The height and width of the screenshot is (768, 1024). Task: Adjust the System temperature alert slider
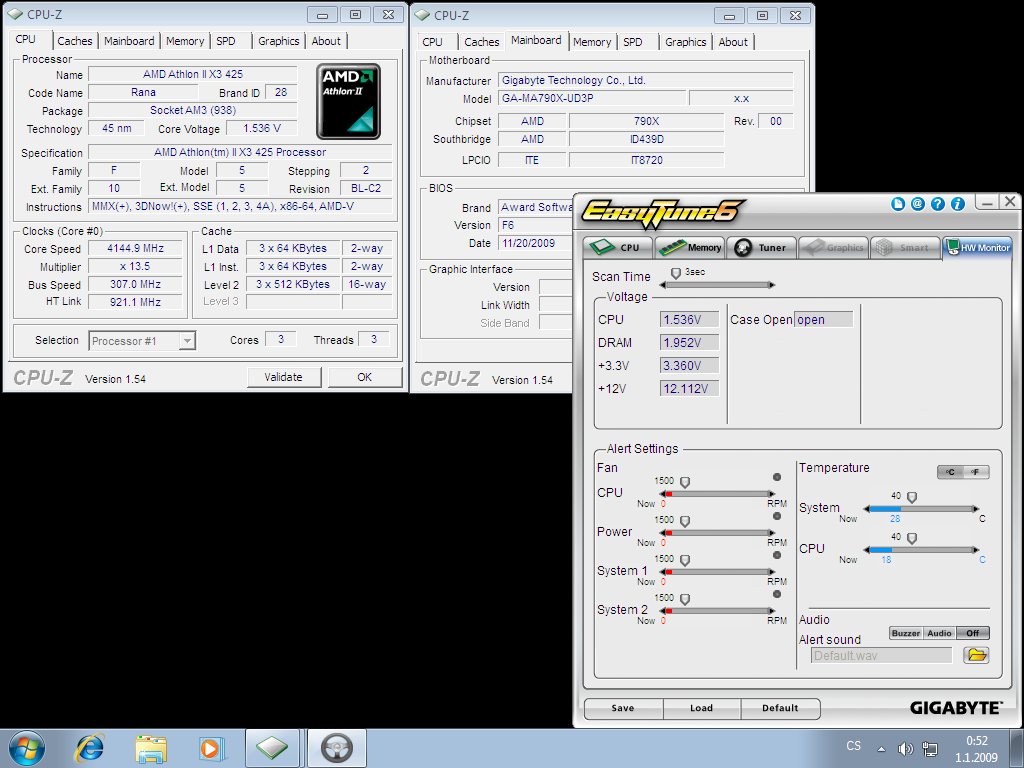[912, 498]
